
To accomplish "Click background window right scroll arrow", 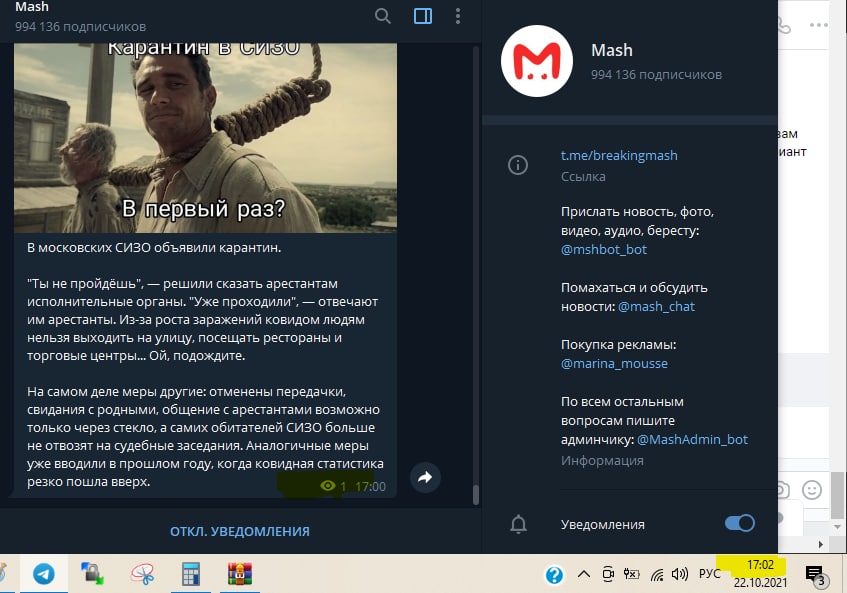I will point(821,544).
